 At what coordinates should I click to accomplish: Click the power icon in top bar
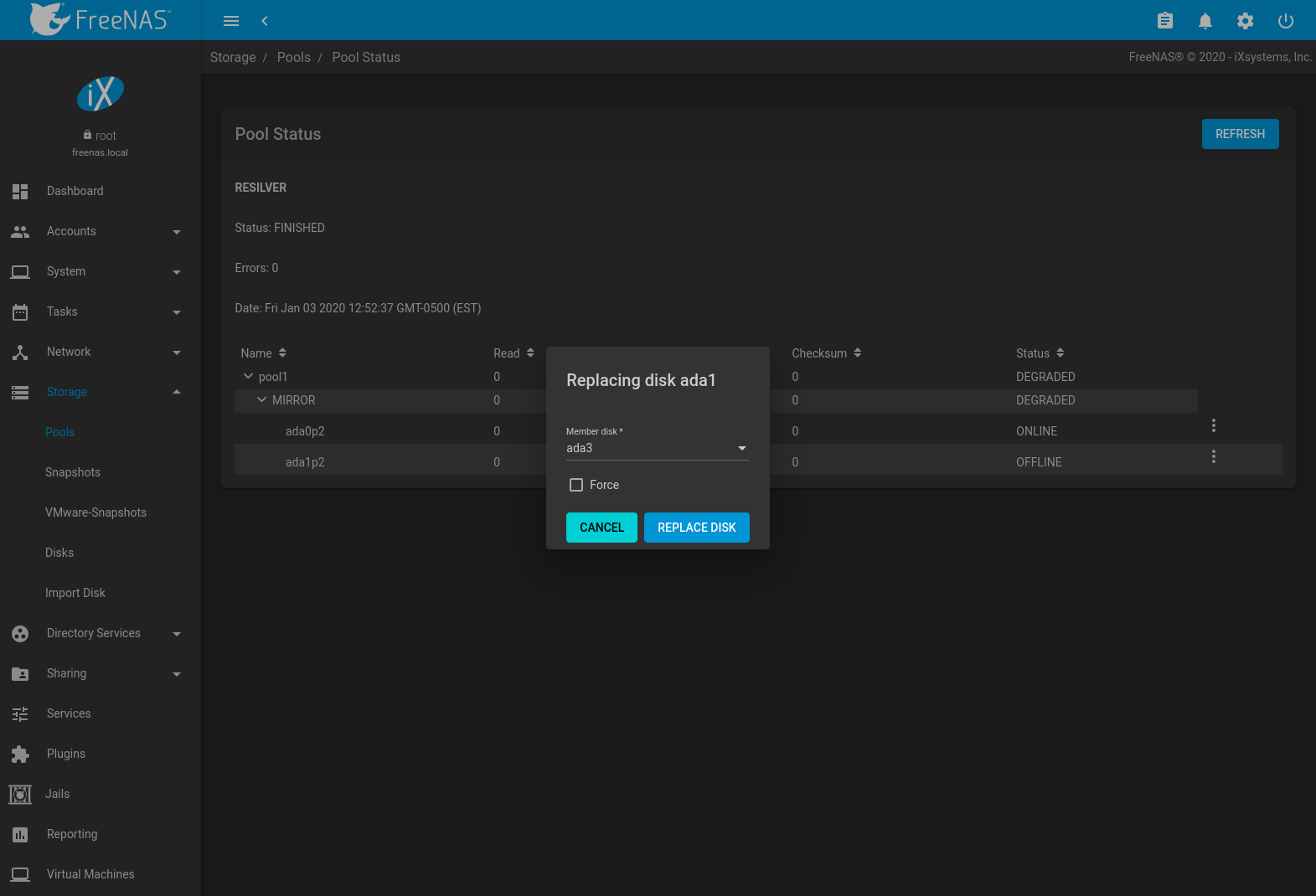pos(1285,21)
